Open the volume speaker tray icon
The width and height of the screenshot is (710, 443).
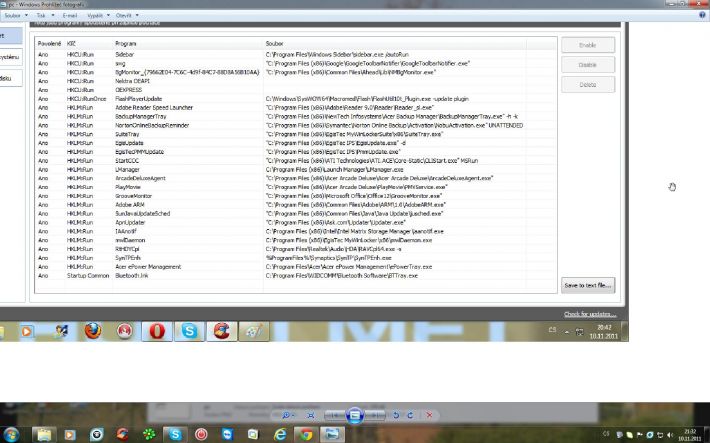tap(670, 435)
